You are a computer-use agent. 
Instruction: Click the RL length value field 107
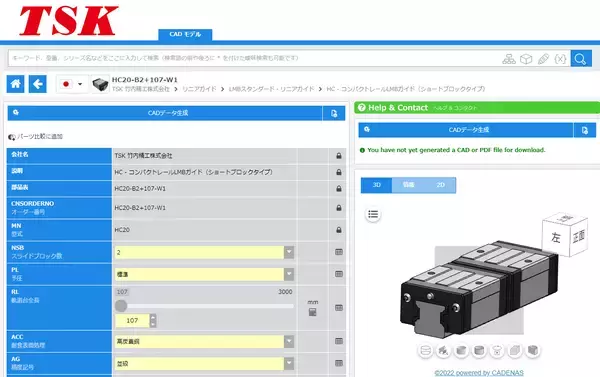(x=132, y=321)
